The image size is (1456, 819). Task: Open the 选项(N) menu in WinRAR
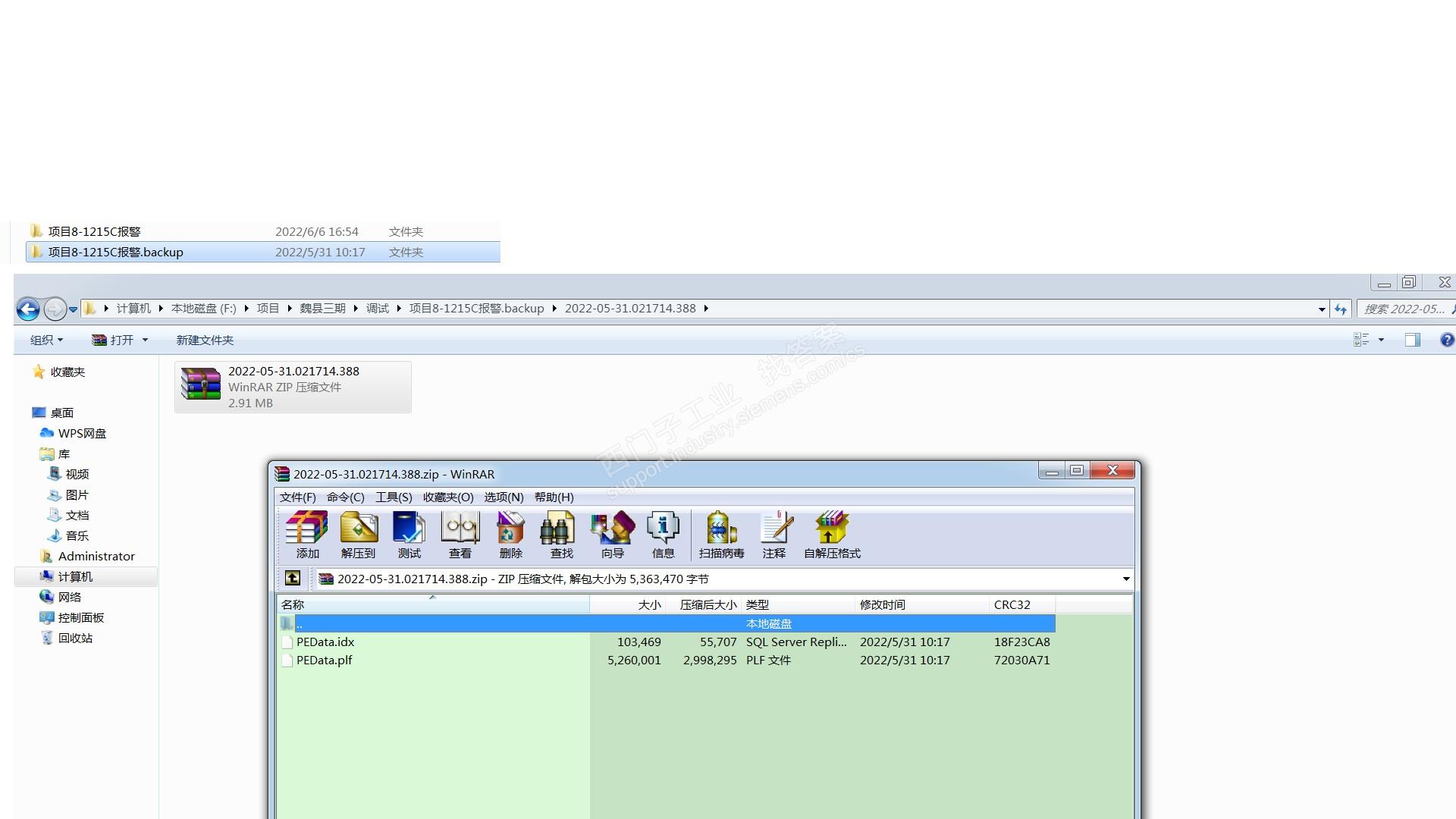pyautogui.click(x=504, y=497)
